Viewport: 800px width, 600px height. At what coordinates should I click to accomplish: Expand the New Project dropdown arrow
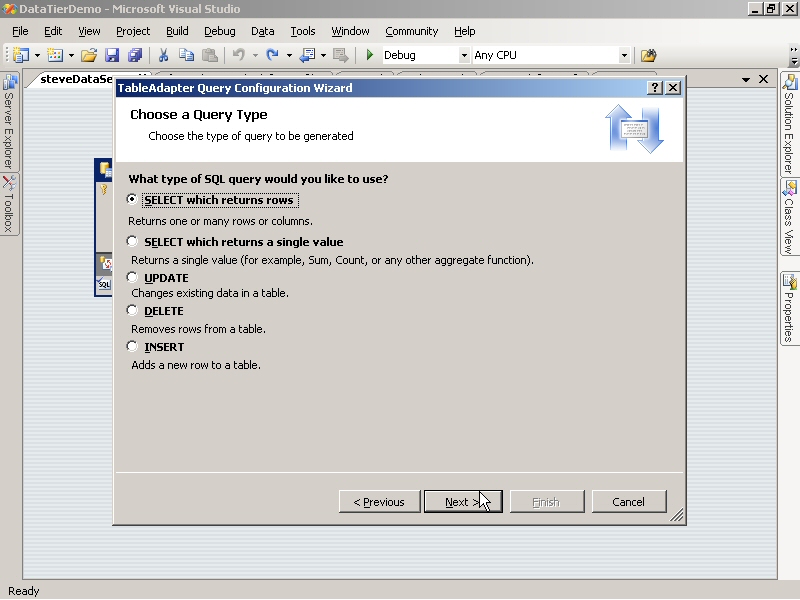37,55
